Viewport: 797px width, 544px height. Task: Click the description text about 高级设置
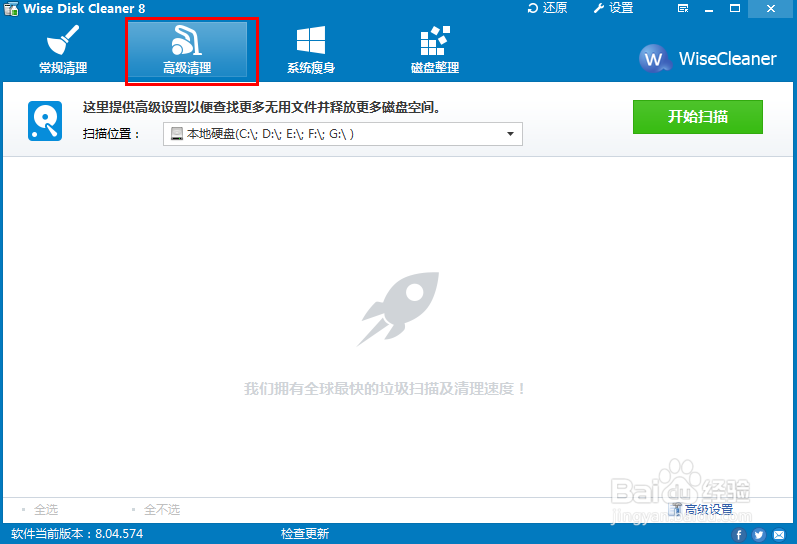tap(261, 107)
